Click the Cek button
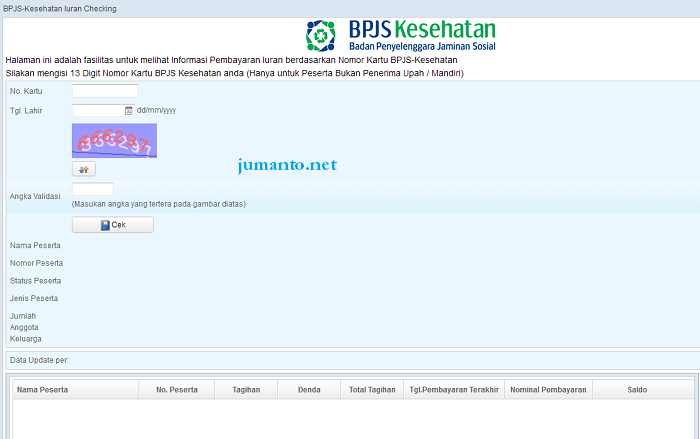Image resolution: width=700 pixels, height=439 pixels. (x=113, y=225)
